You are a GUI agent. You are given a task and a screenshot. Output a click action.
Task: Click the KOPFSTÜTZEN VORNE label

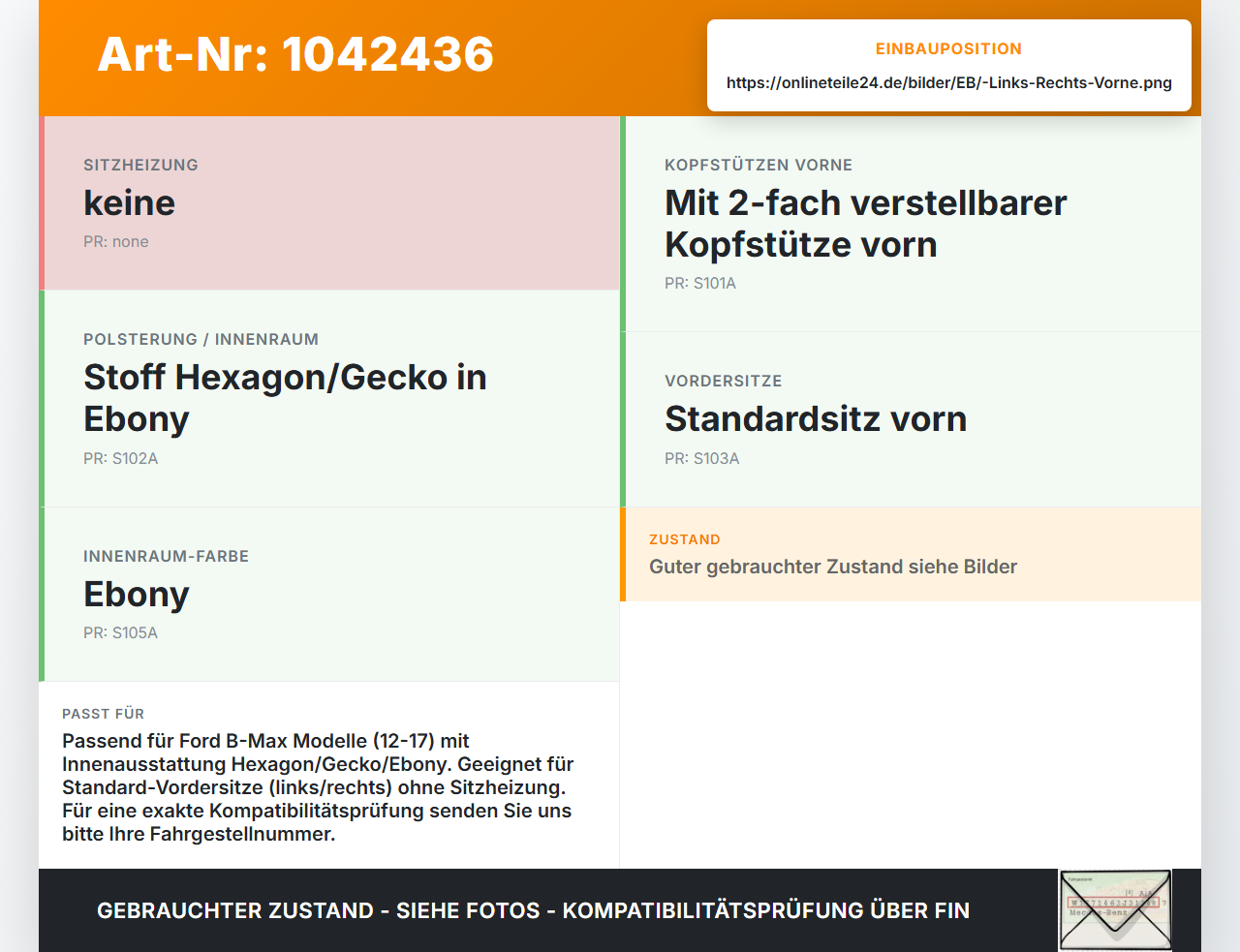759,165
